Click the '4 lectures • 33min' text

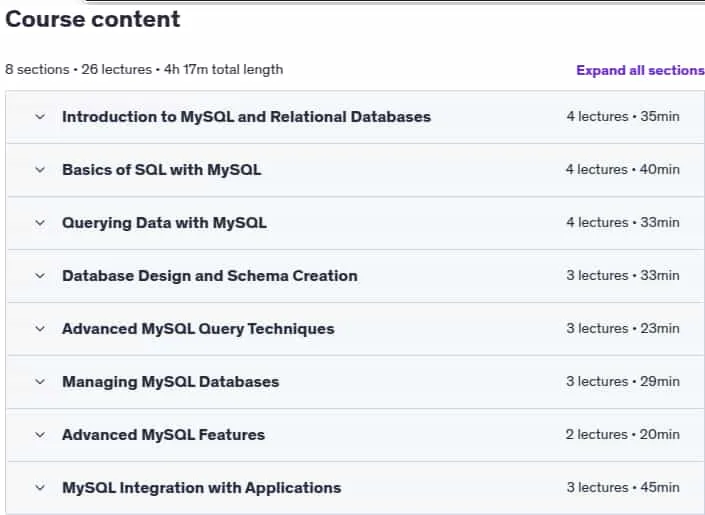pos(623,223)
